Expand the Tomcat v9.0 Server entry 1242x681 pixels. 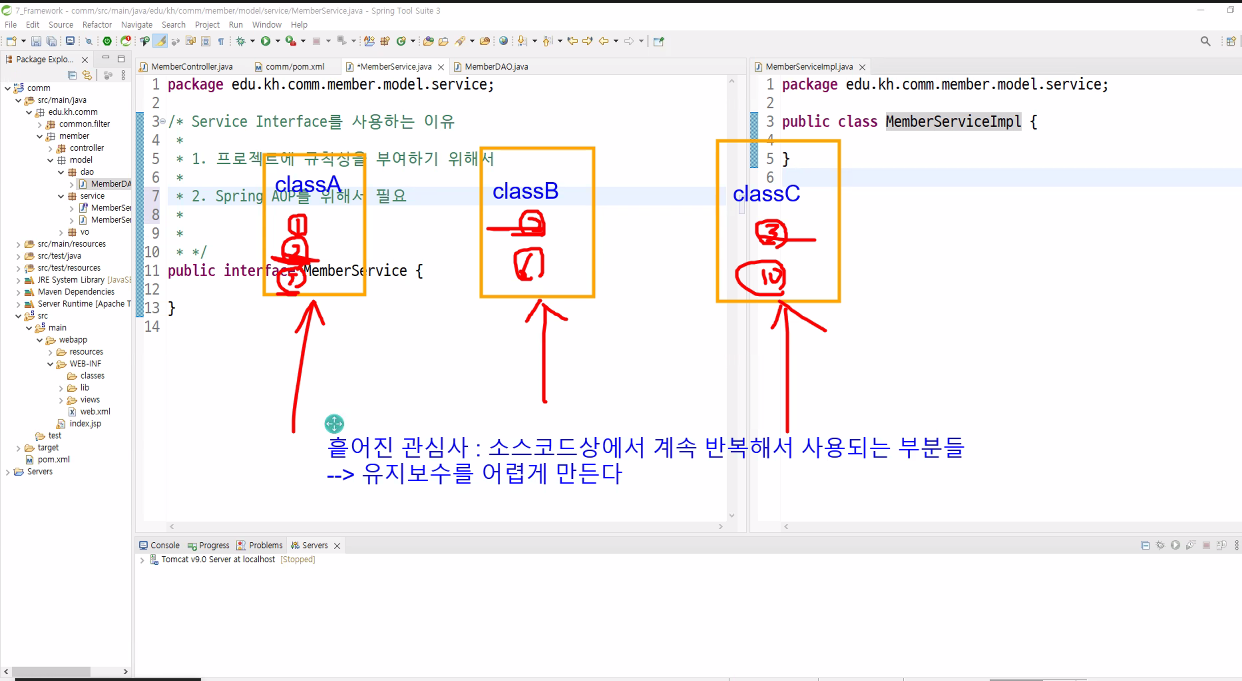142,559
